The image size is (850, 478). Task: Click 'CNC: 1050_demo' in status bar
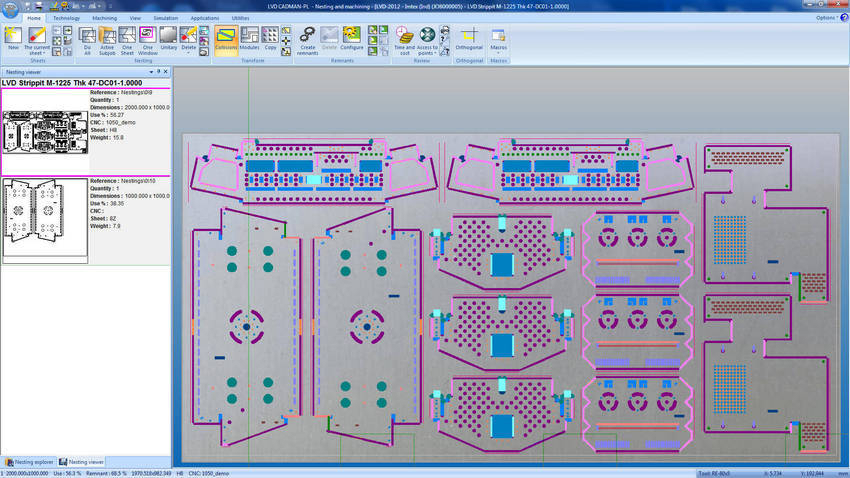[x=209, y=473]
